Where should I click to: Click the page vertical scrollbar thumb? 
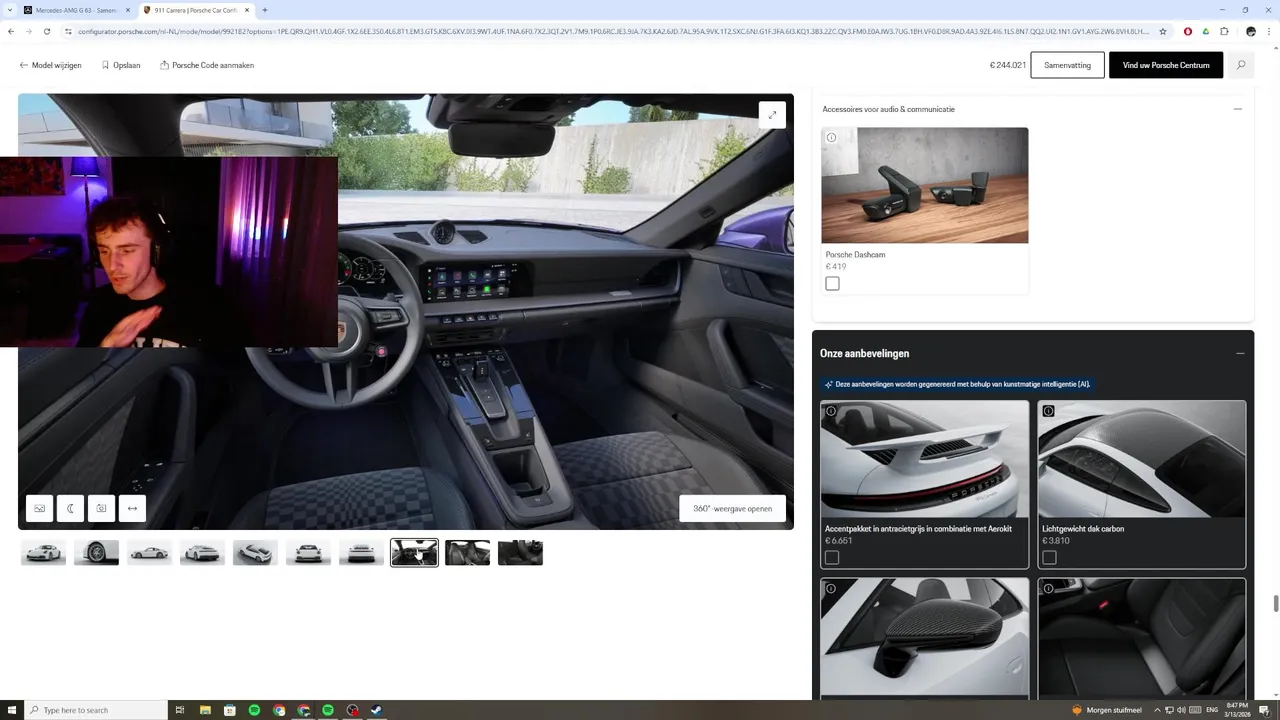coord(1275,604)
